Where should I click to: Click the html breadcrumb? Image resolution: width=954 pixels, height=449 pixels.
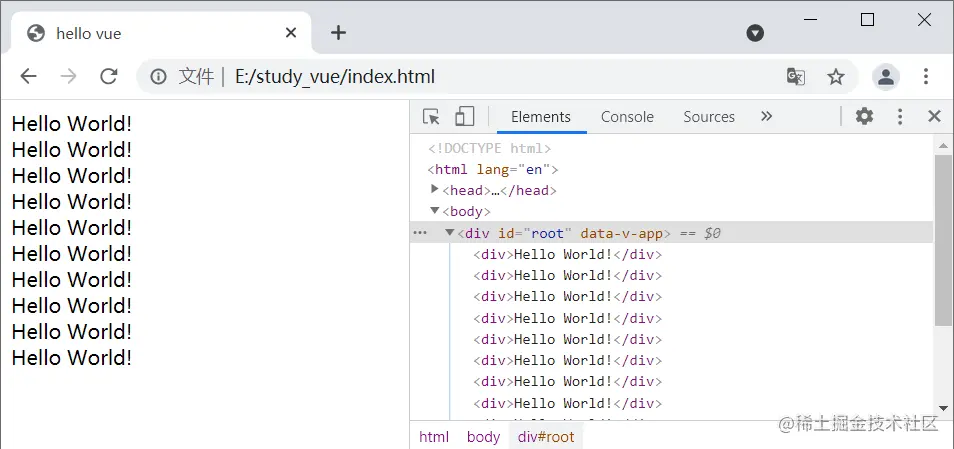pyautogui.click(x=434, y=437)
